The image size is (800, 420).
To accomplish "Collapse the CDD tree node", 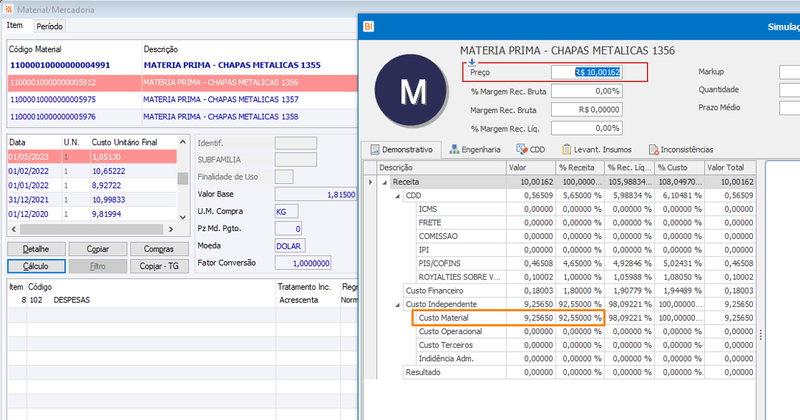I will point(398,196).
